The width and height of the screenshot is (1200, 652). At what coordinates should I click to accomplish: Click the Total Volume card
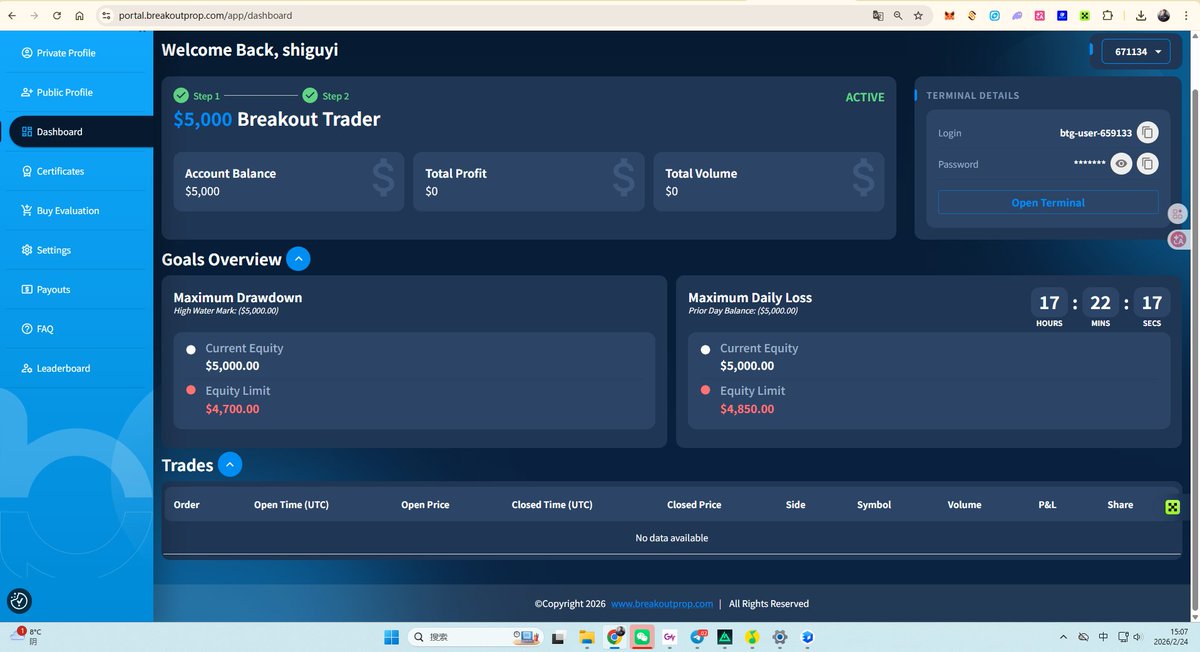click(769, 182)
